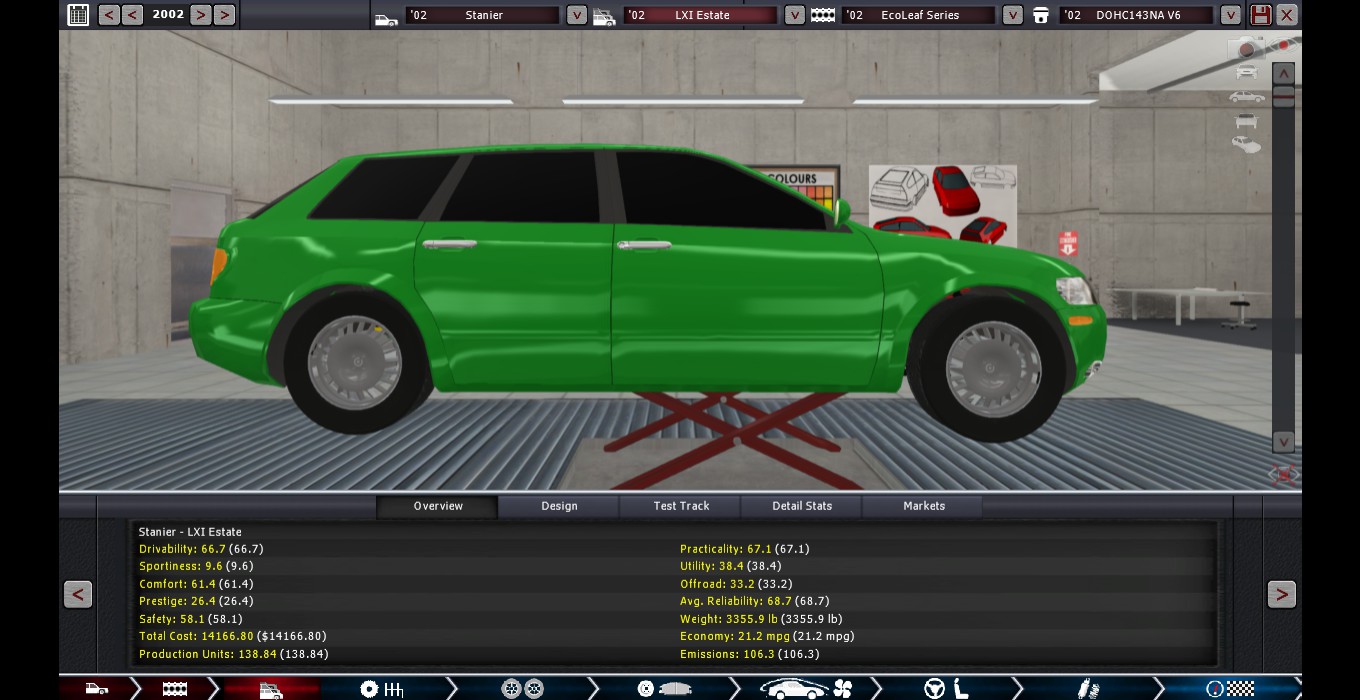
Task: Open the highlighted trim step in bottom bar
Action: [x=270, y=689]
